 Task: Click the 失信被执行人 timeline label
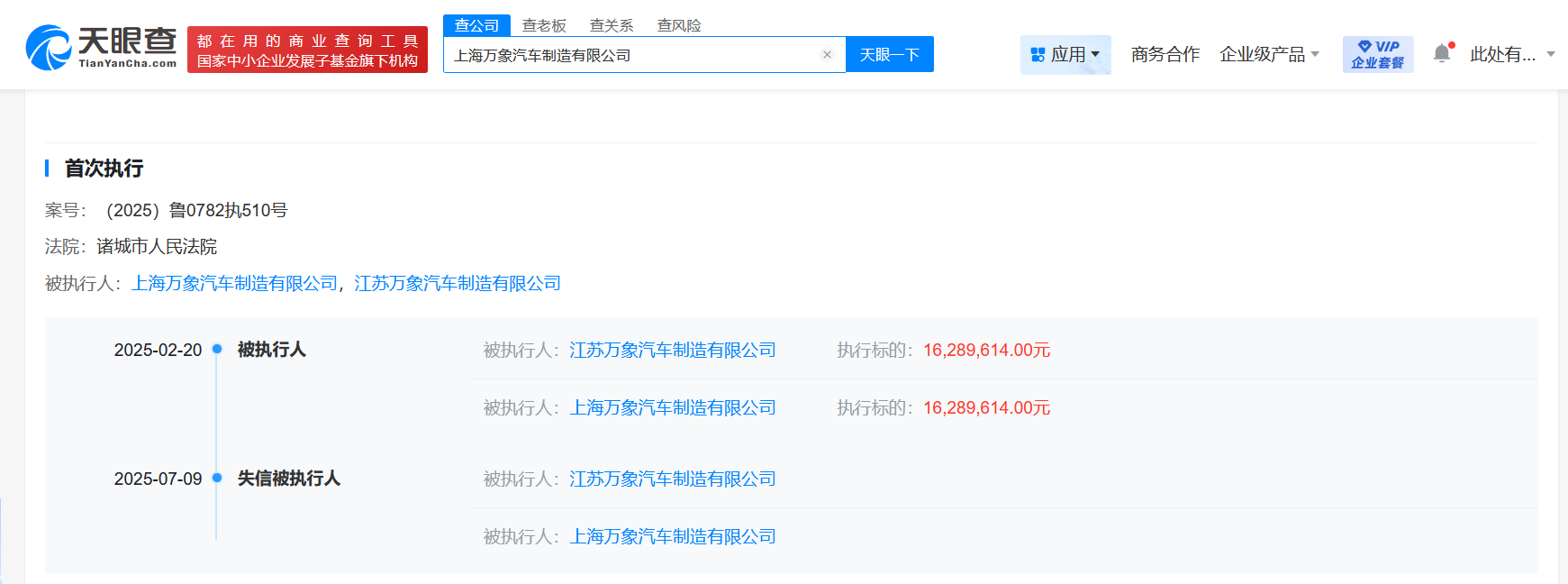point(289,479)
